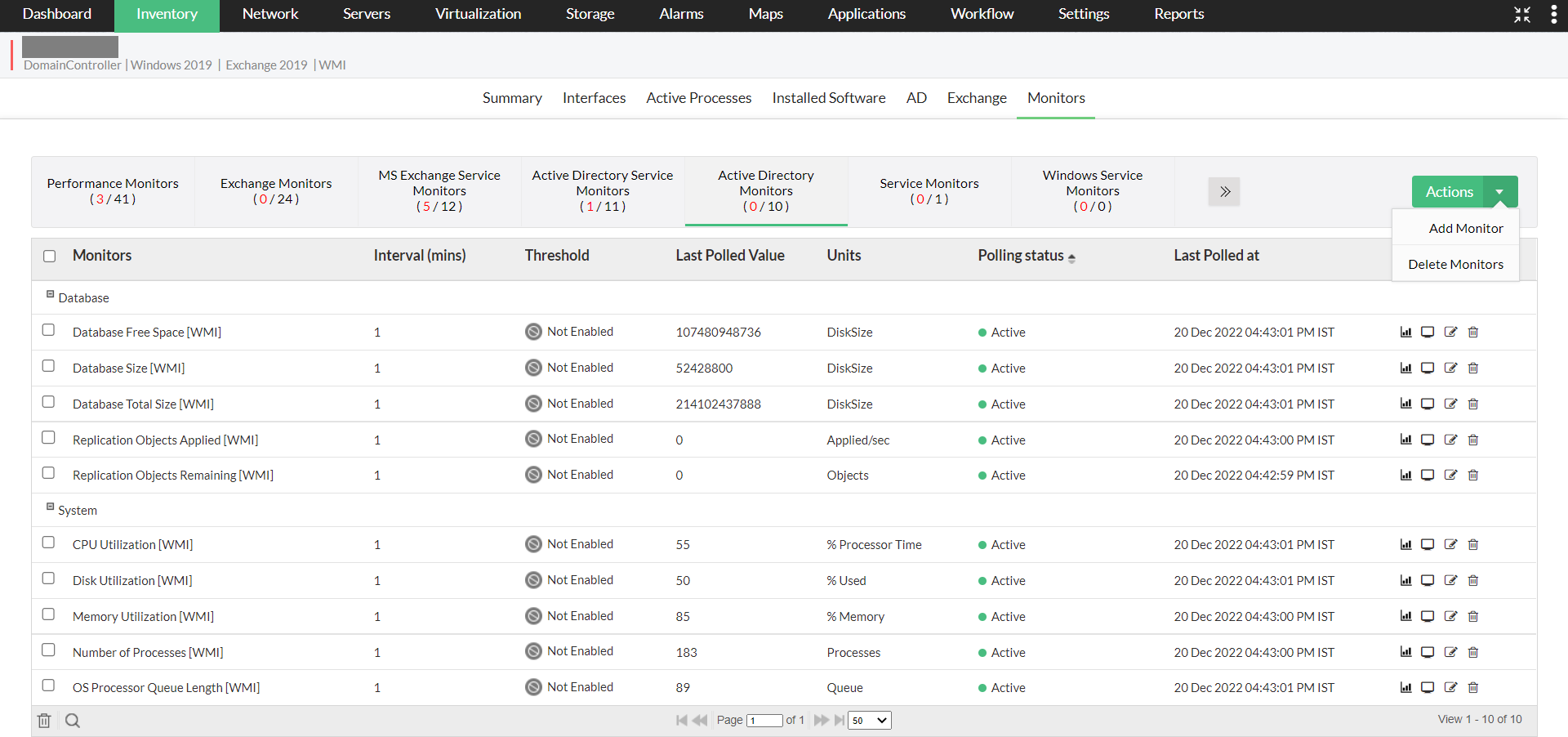
Task: Select the Memory Utilization checkbox
Action: click(x=49, y=614)
